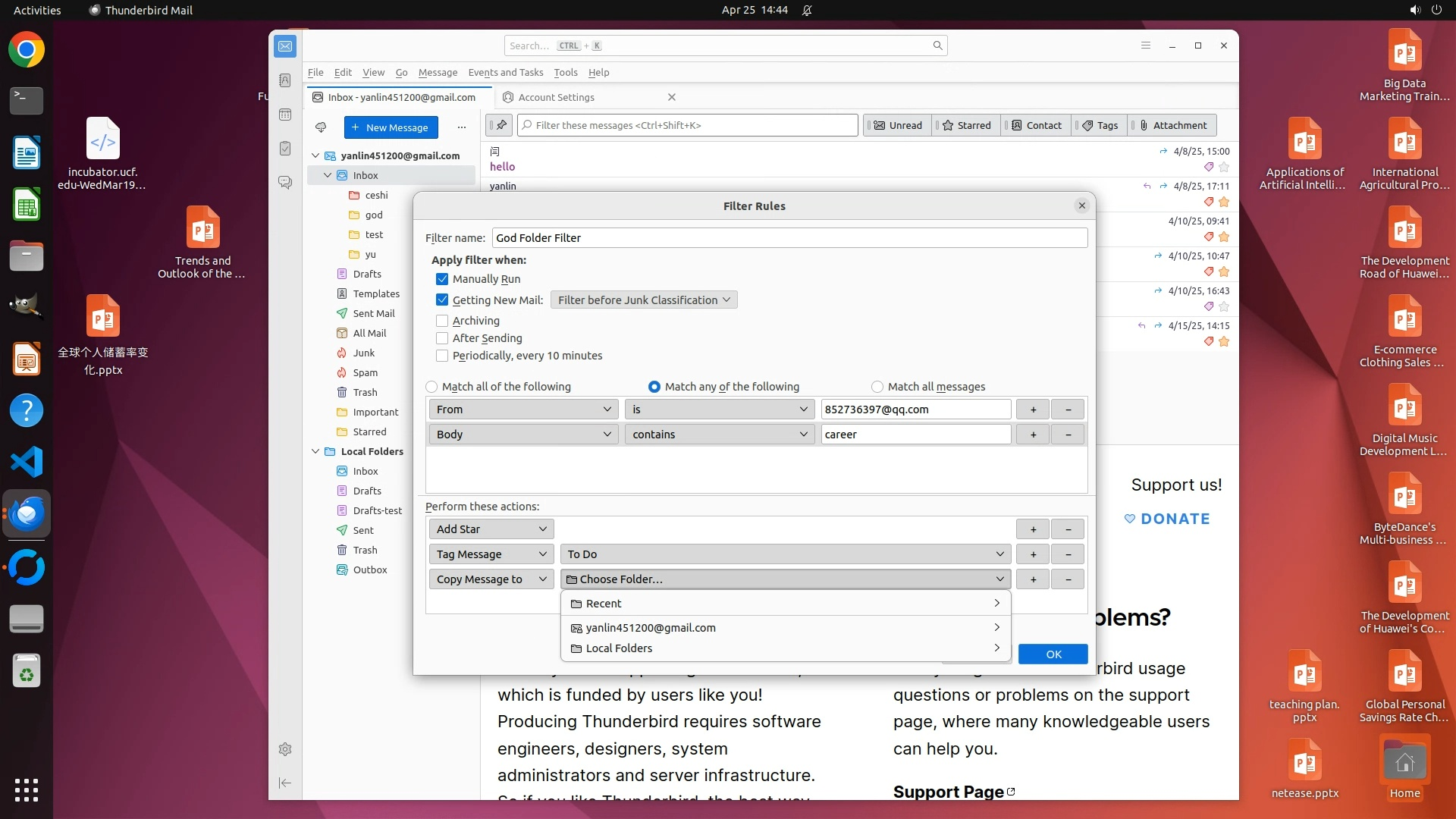This screenshot has width=1456, height=819.
Task: Open Filter before Junk Classification dropdown
Action: [x=643, y=300]
